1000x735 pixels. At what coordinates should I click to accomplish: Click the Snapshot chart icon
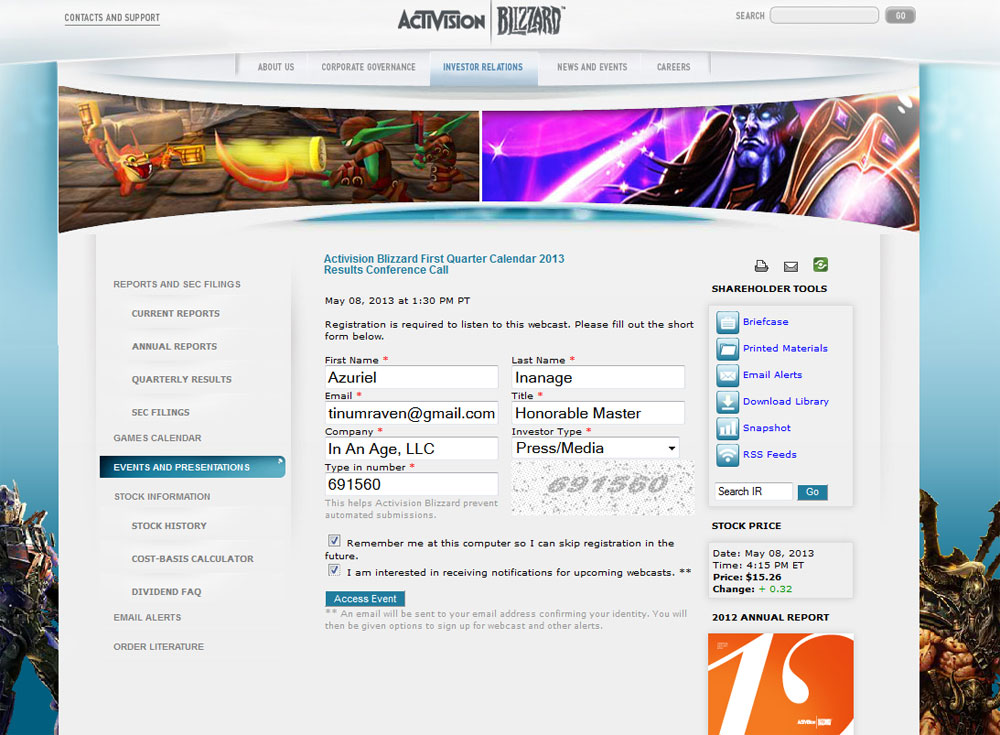(x=727, y=428)
